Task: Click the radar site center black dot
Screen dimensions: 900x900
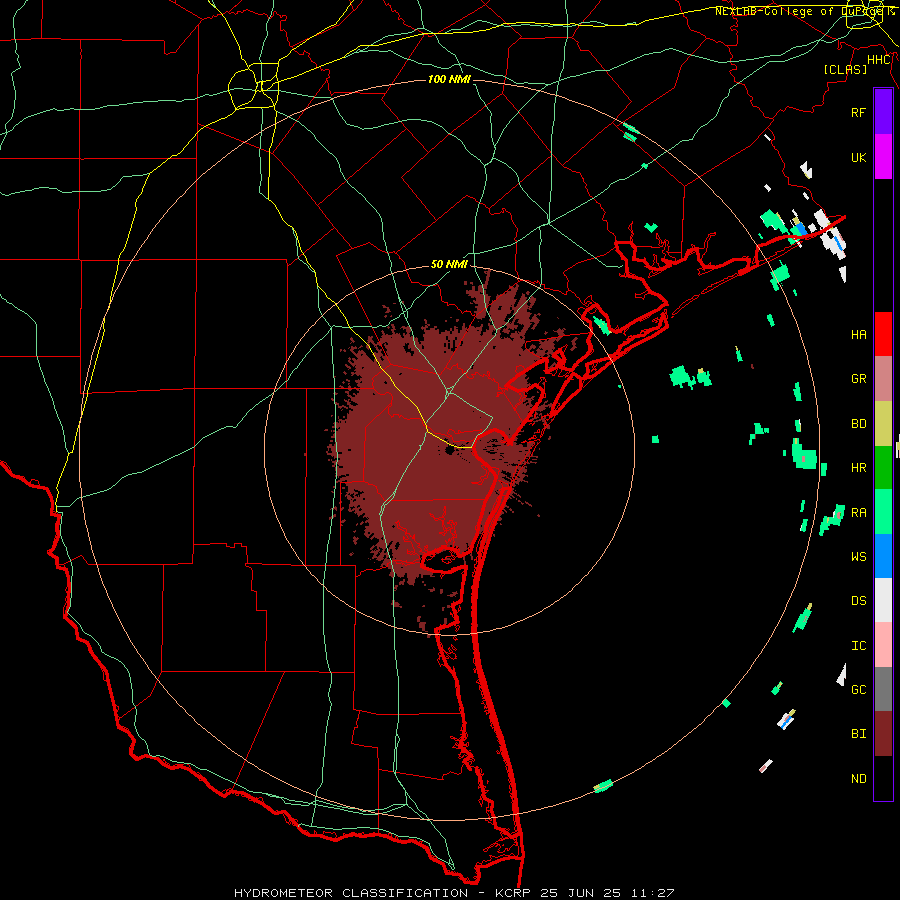Action: click(x=449, y=451)
